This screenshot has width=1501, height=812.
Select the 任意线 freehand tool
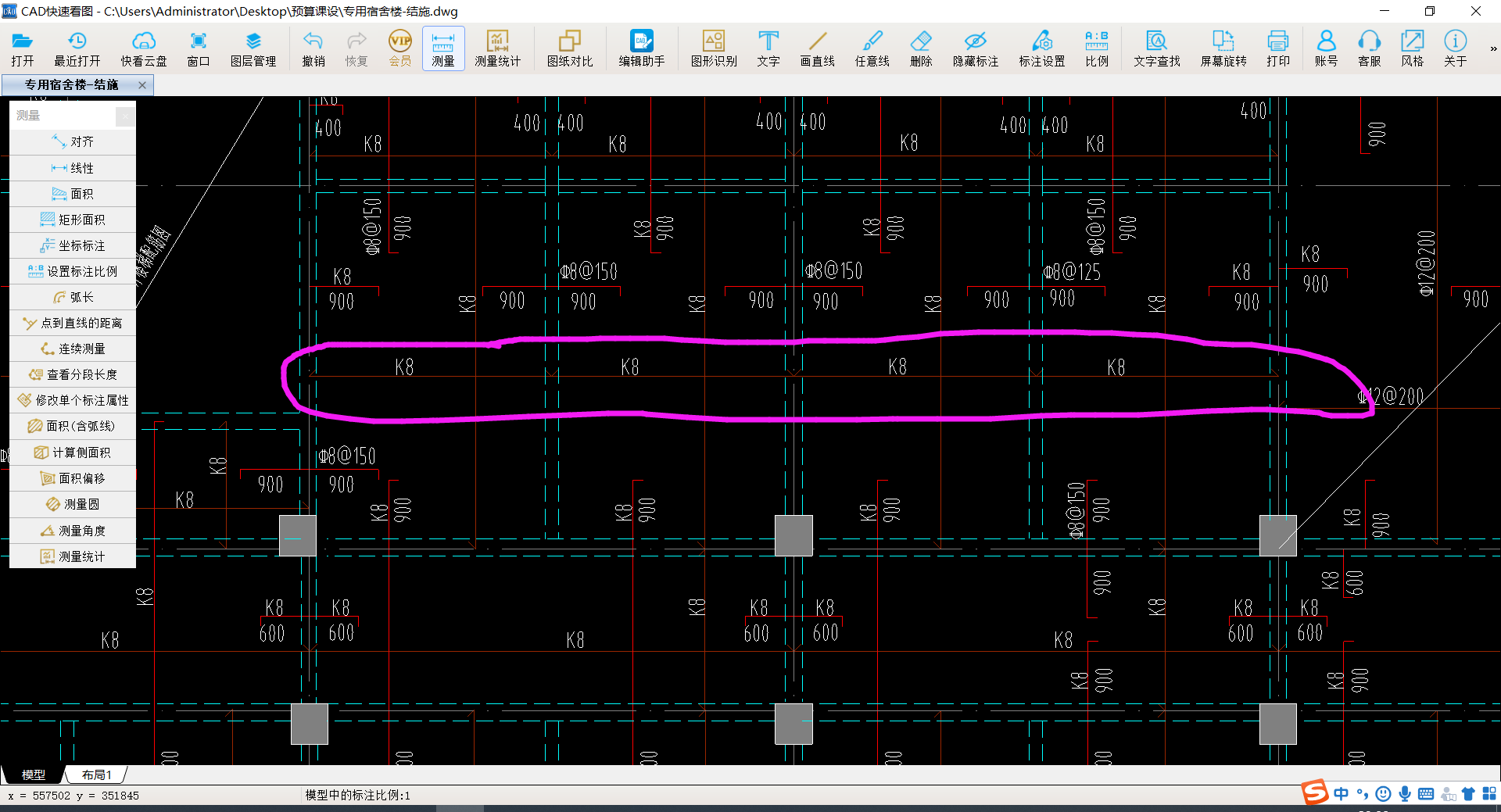[872, 48]
